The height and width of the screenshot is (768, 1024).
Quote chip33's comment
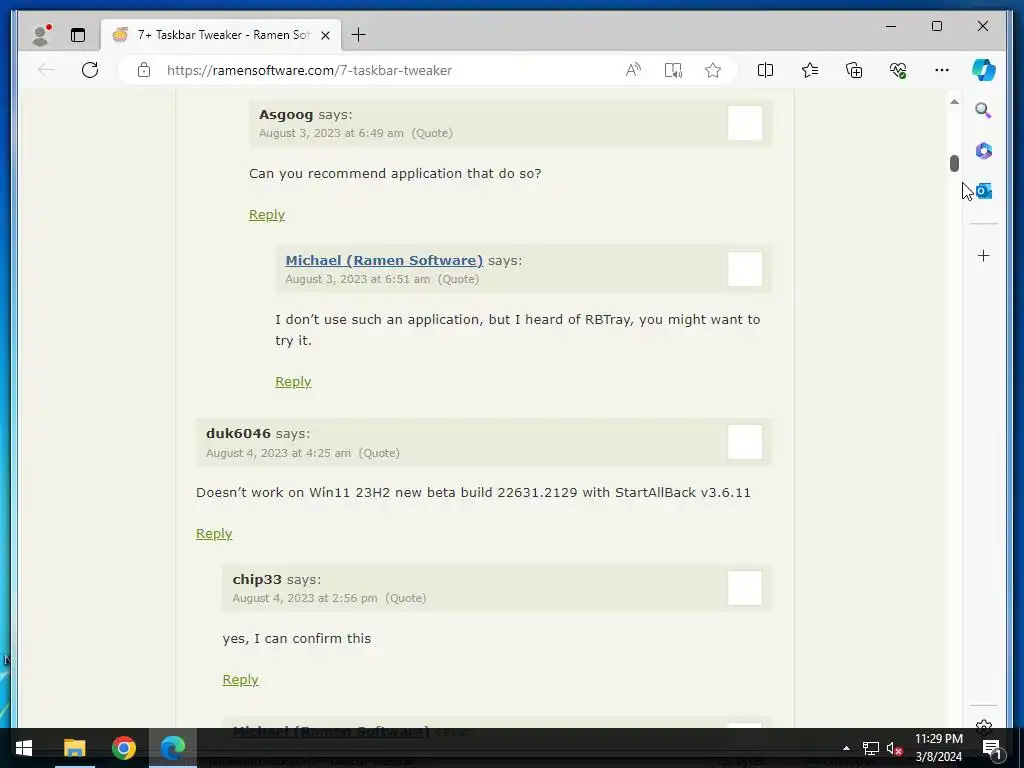point(406,598)
